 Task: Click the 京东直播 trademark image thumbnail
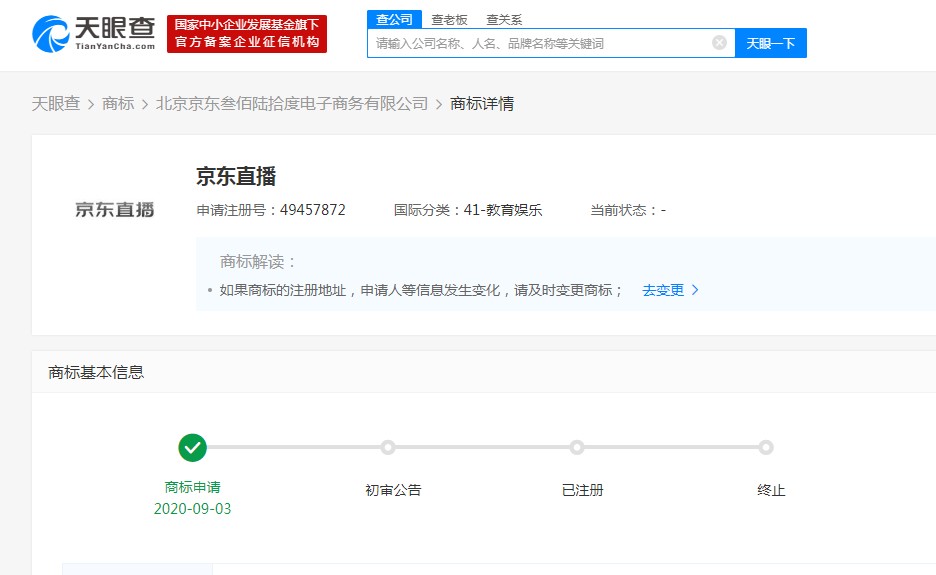point(115,210)
